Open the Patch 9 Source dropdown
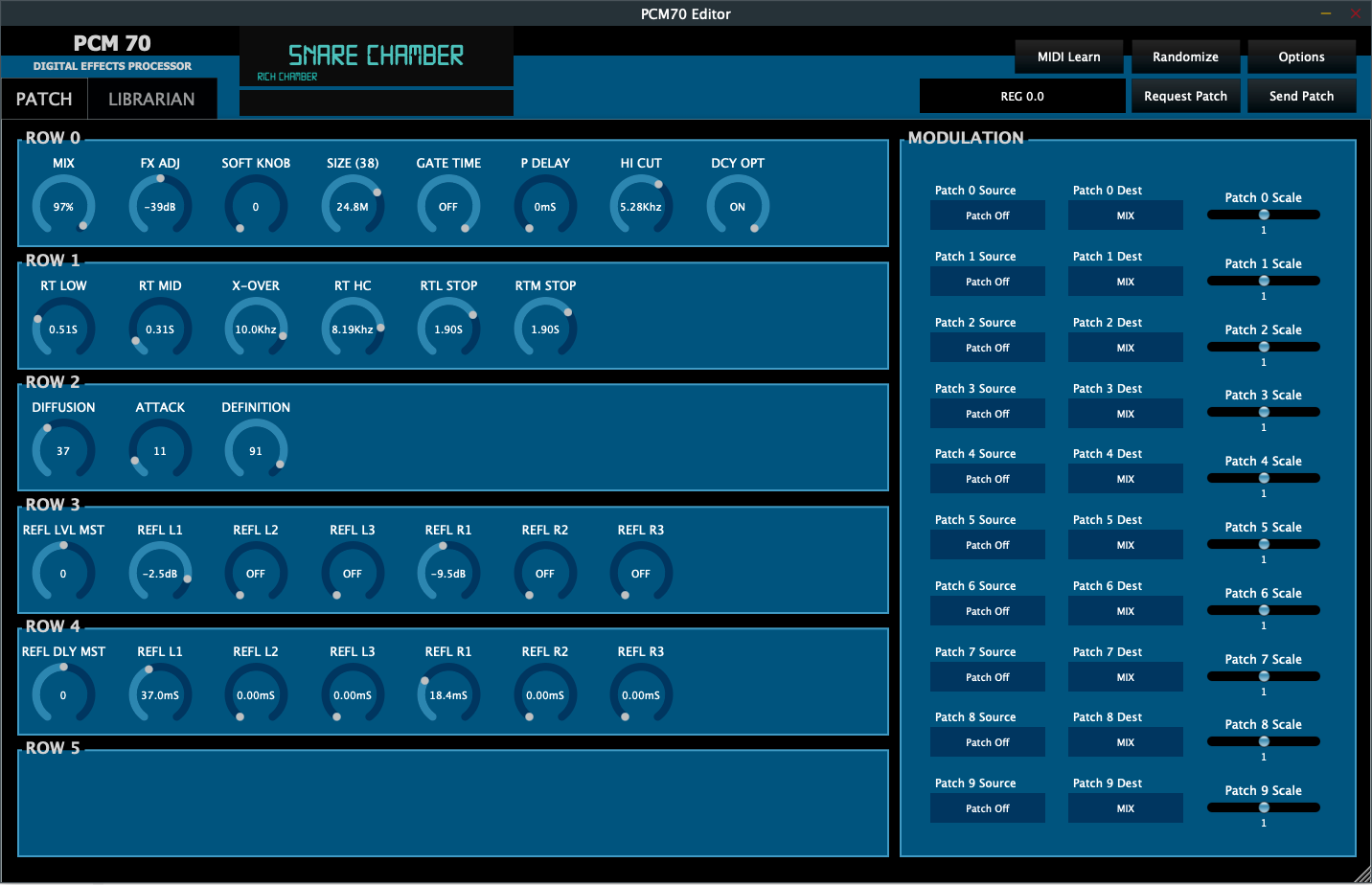1372x885 pixels. [x=988, y=808]
